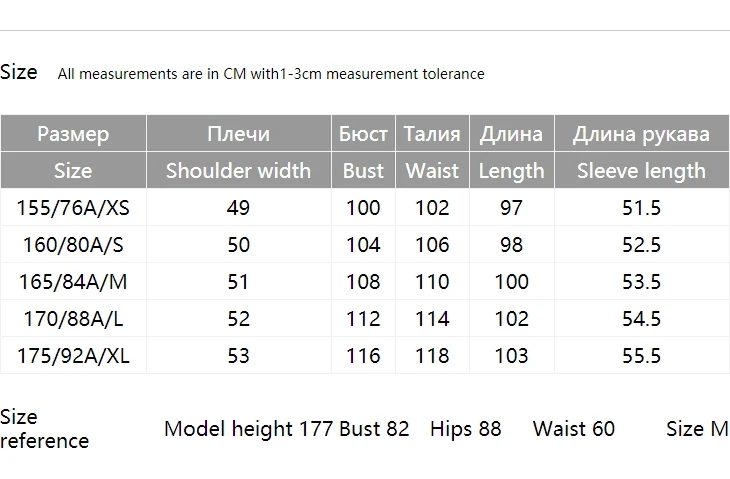Select the 165/84A/M size row
This screenshot has height=479, width=730.
click(73, 282)
